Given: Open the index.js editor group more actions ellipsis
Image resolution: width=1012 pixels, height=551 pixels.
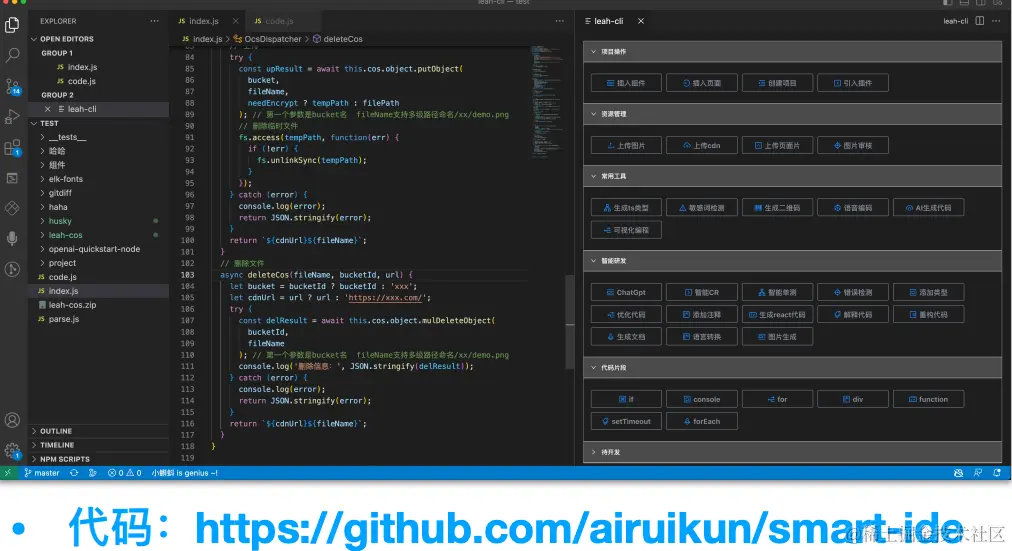Looking at the screenshot, I should click(x=560, y=21).
